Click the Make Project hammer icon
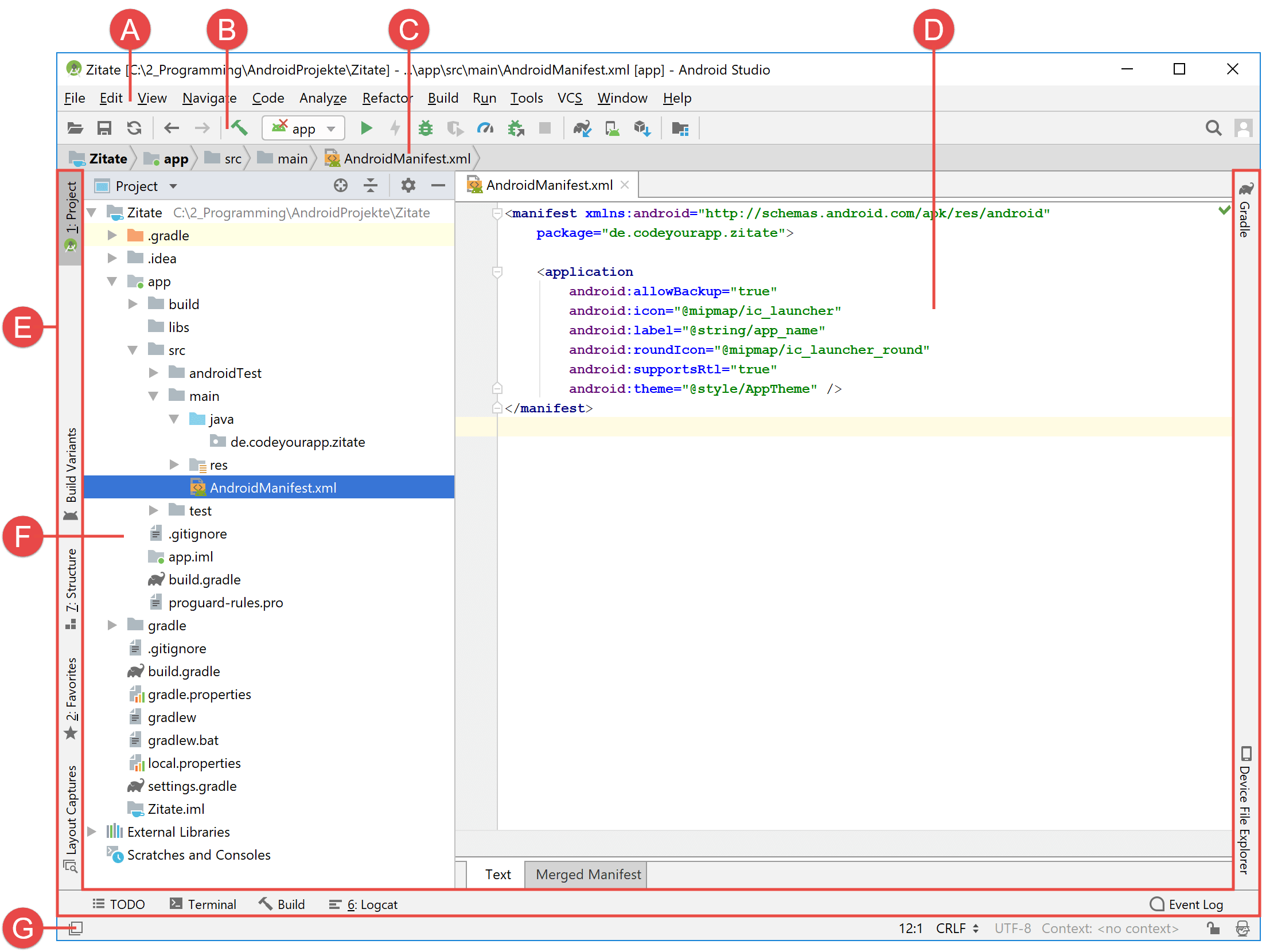Image resolution: width=1262 pixels, height=952 pixels. 239,128
